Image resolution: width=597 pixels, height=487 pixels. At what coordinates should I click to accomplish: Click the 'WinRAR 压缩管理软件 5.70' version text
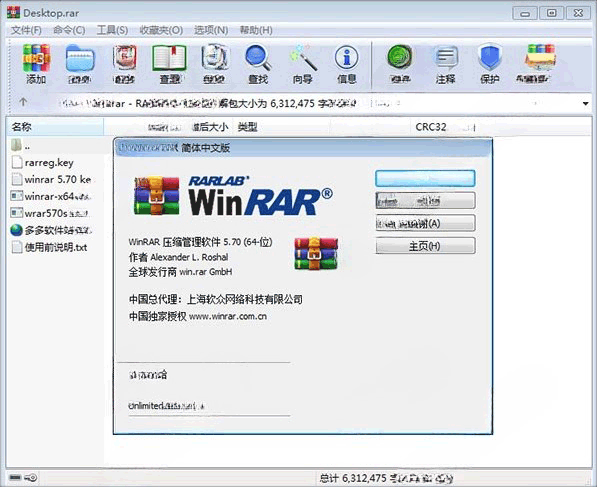click(200, 242)
